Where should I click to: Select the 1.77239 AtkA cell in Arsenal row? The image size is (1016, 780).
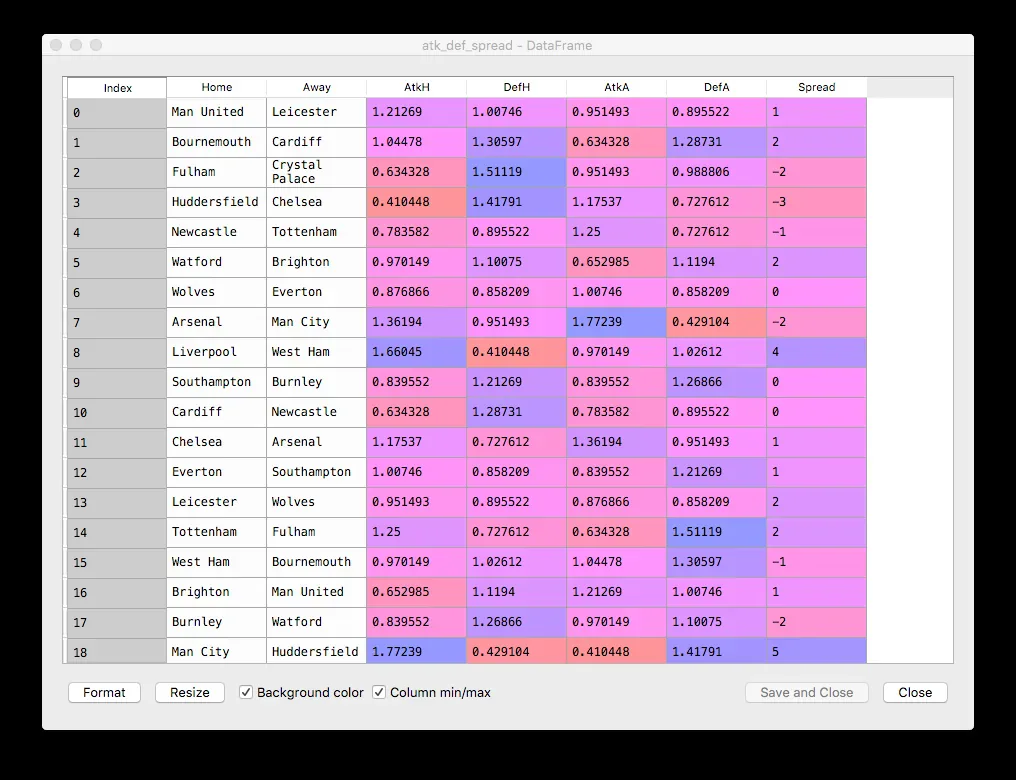point(617,323)
